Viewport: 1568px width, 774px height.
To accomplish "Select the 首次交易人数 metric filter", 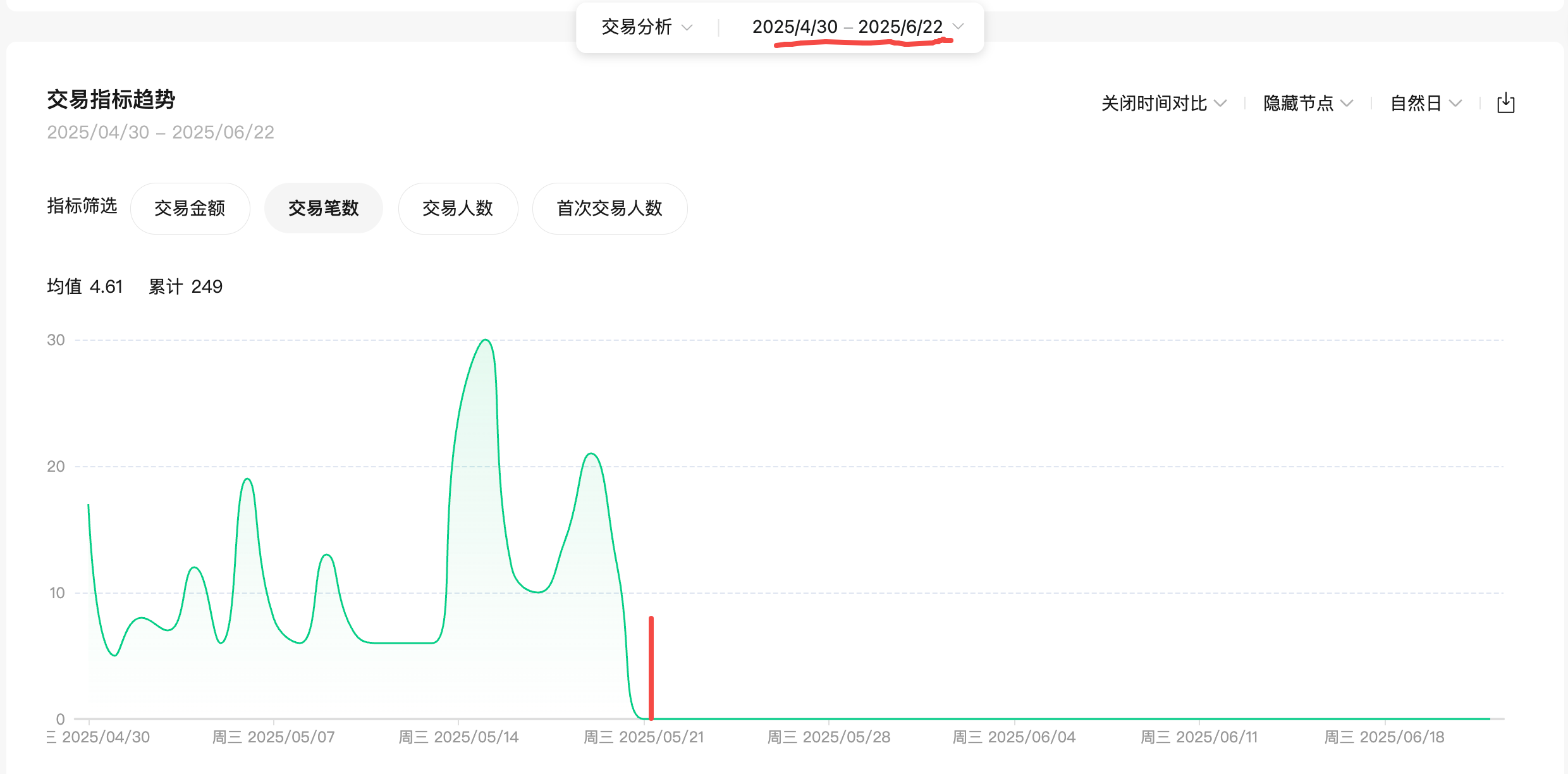I will coord(609,208).
